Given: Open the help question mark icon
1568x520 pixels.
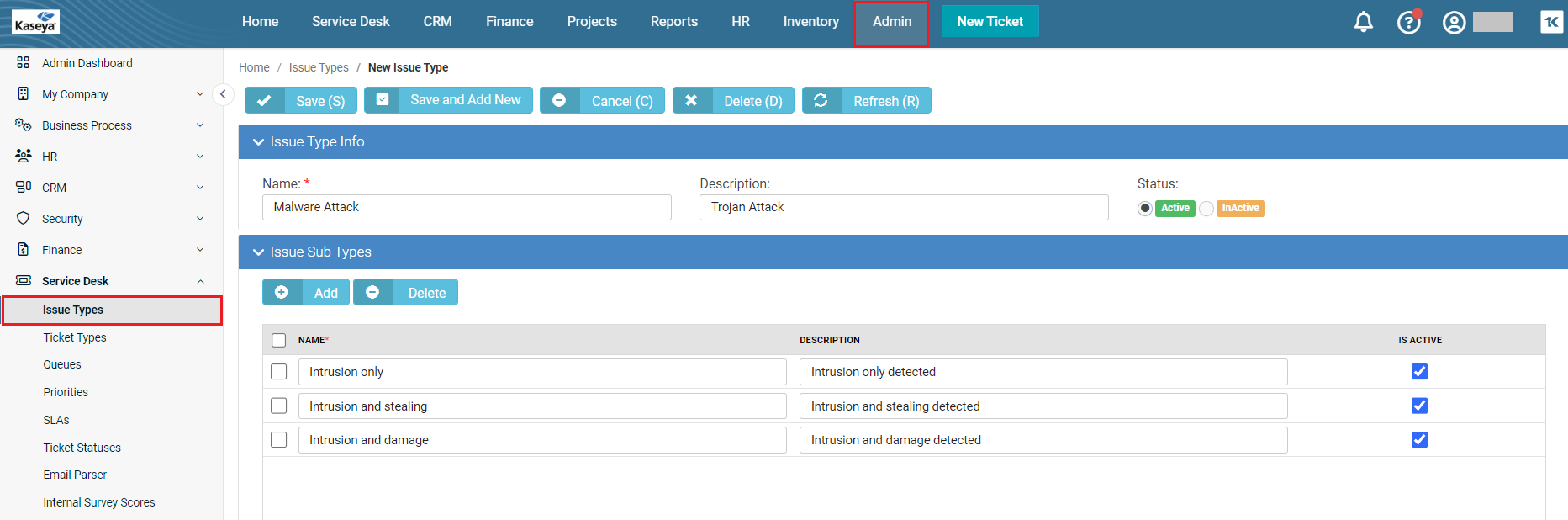Looking at the screenshot, I should tap(1408, 22).
